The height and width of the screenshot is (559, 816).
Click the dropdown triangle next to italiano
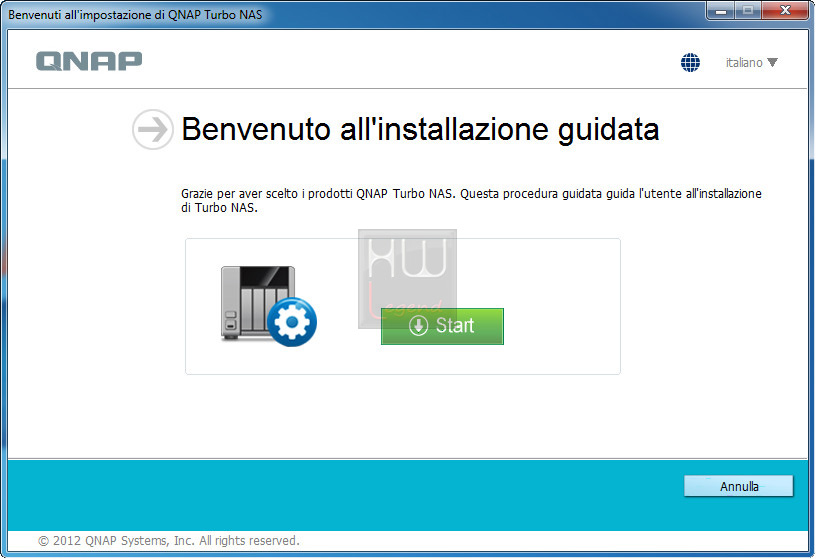[772, 62]
